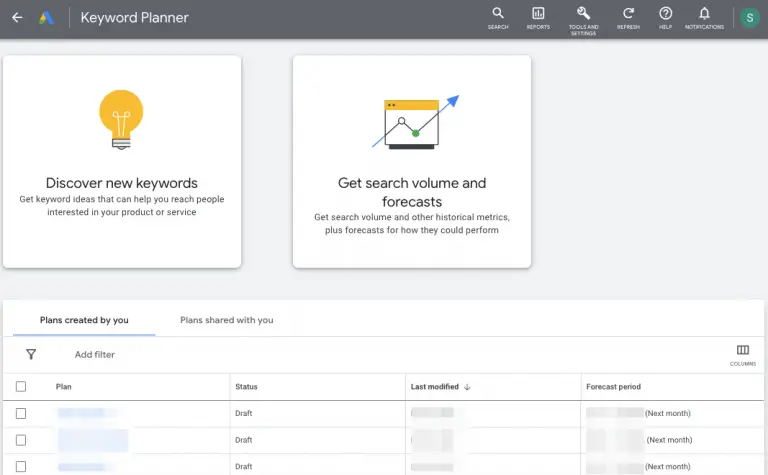This screenshot has width=768, height=475.
Task: Click first row (Next month) forecast text
Action: tap(668, 413)
